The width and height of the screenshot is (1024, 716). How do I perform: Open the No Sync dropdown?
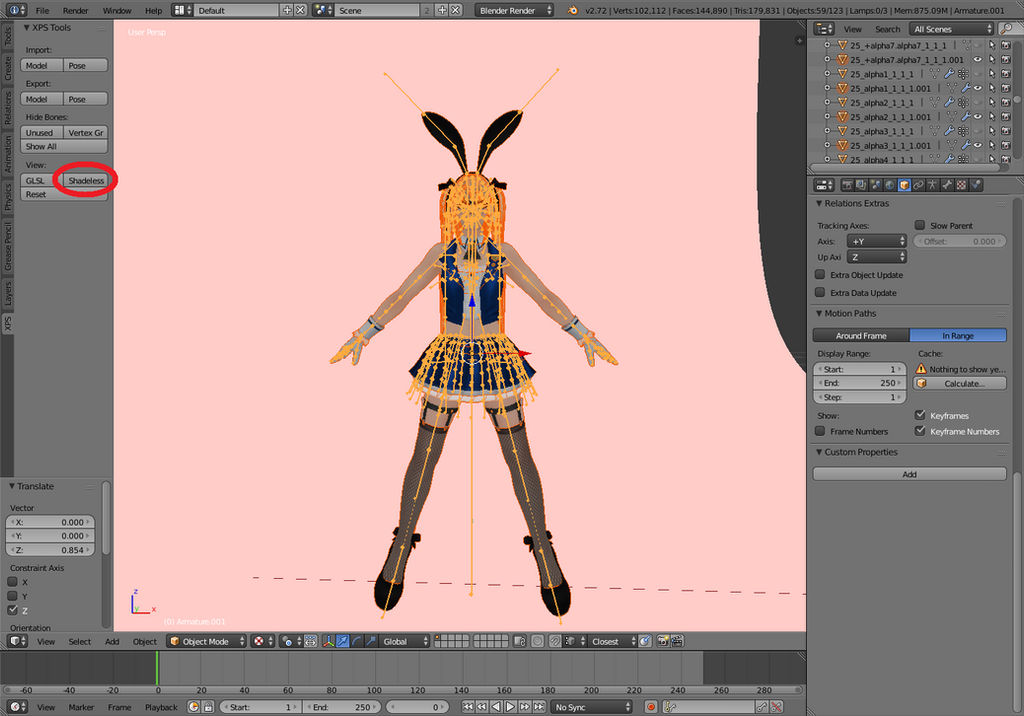[591, 707]
